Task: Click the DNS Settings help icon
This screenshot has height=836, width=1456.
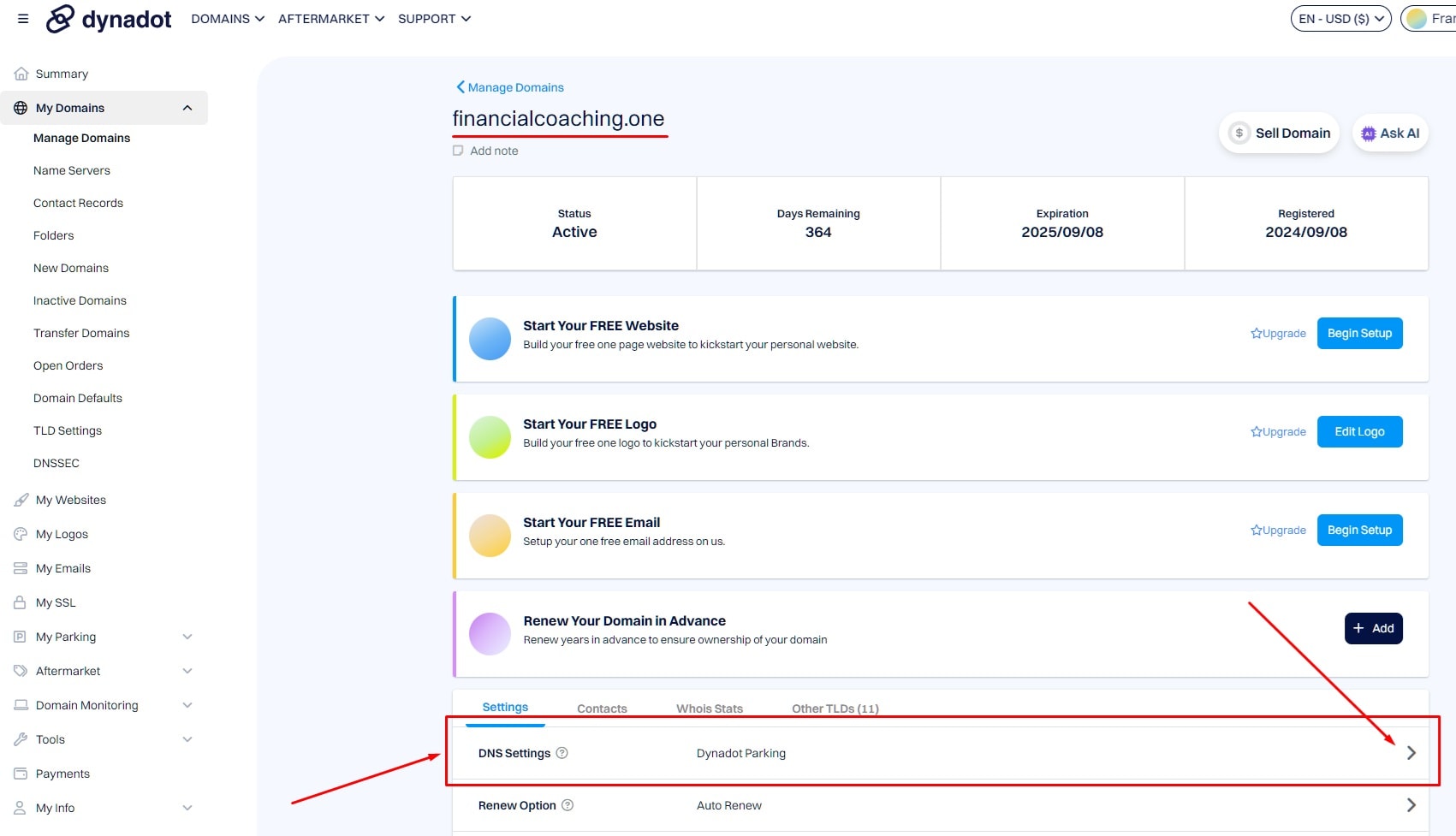Action: click(x=562, y=753)
